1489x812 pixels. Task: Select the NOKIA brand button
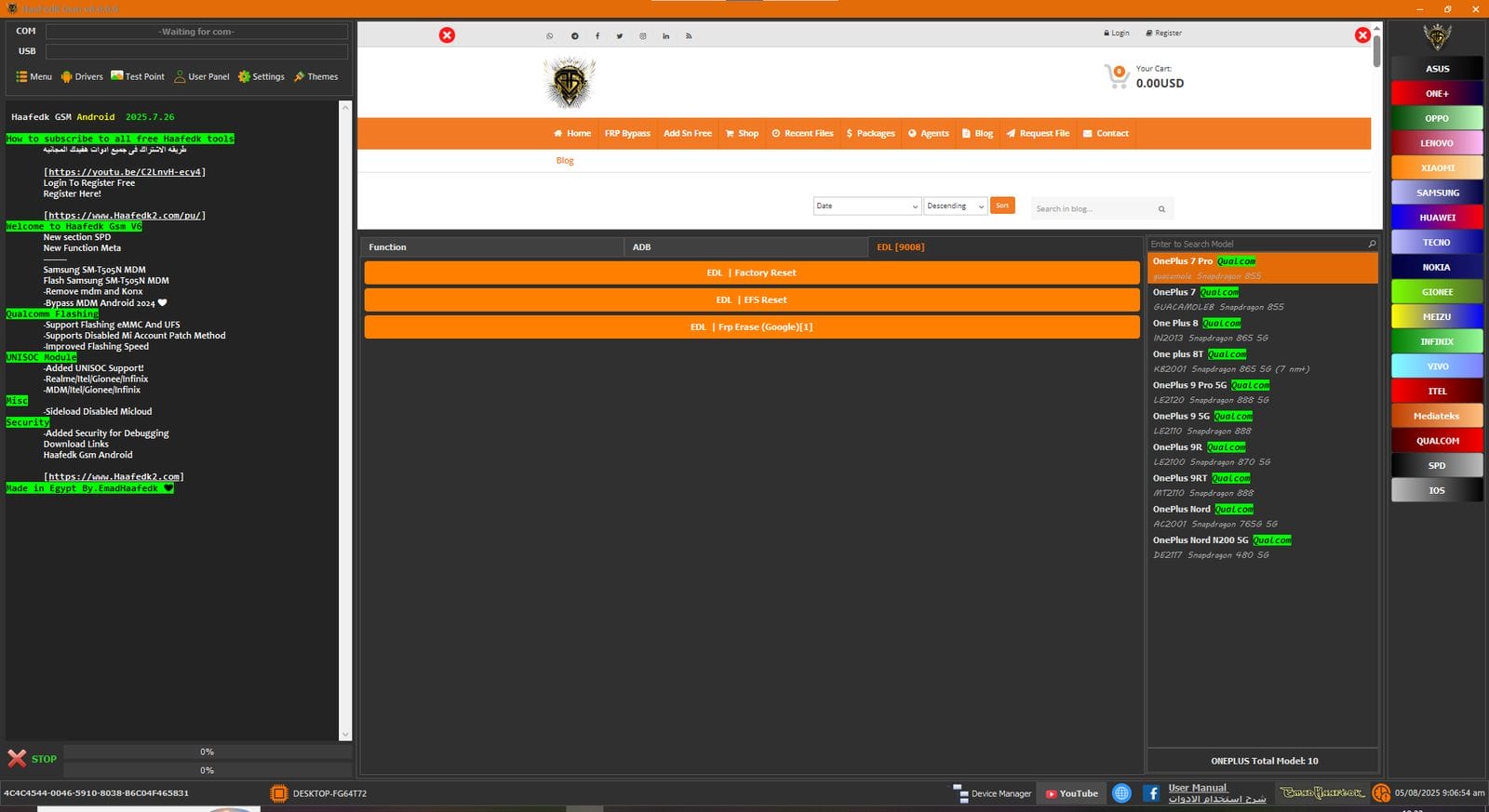pyautogui.click(x=1437, y=267)
